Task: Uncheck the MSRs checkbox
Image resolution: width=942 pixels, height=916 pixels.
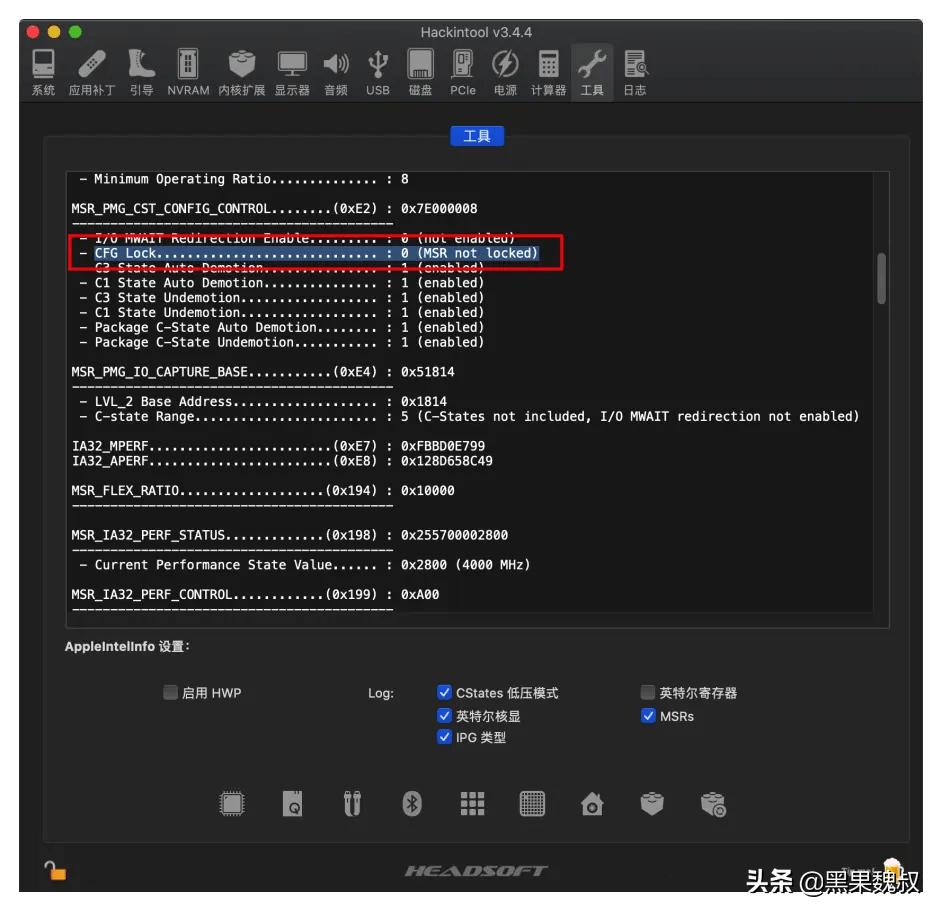Action: click(x=648, y=715)
